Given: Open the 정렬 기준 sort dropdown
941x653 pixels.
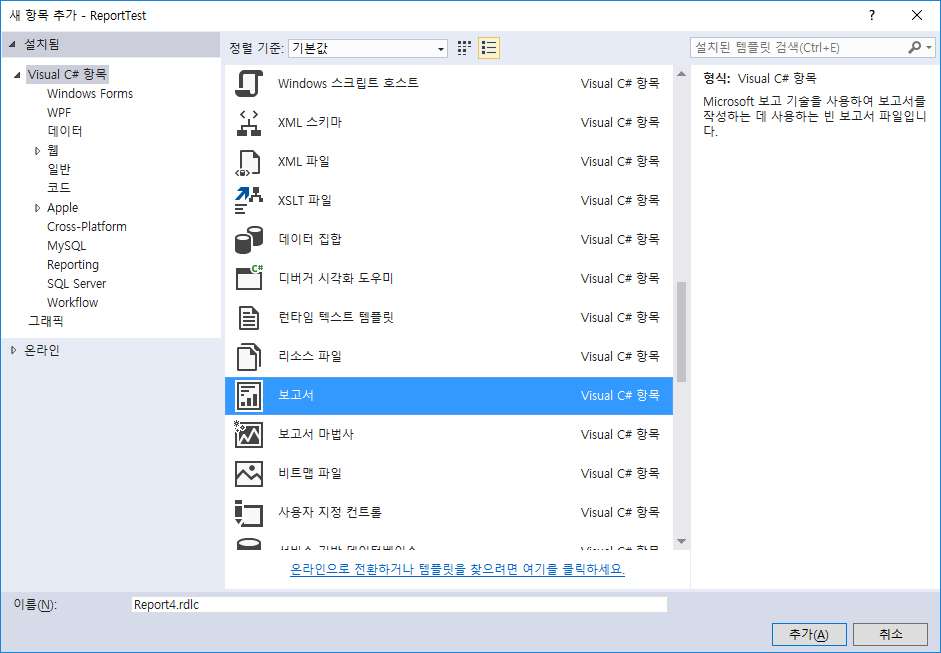Looking at the screenshot, I should click(x=368, y=48).
